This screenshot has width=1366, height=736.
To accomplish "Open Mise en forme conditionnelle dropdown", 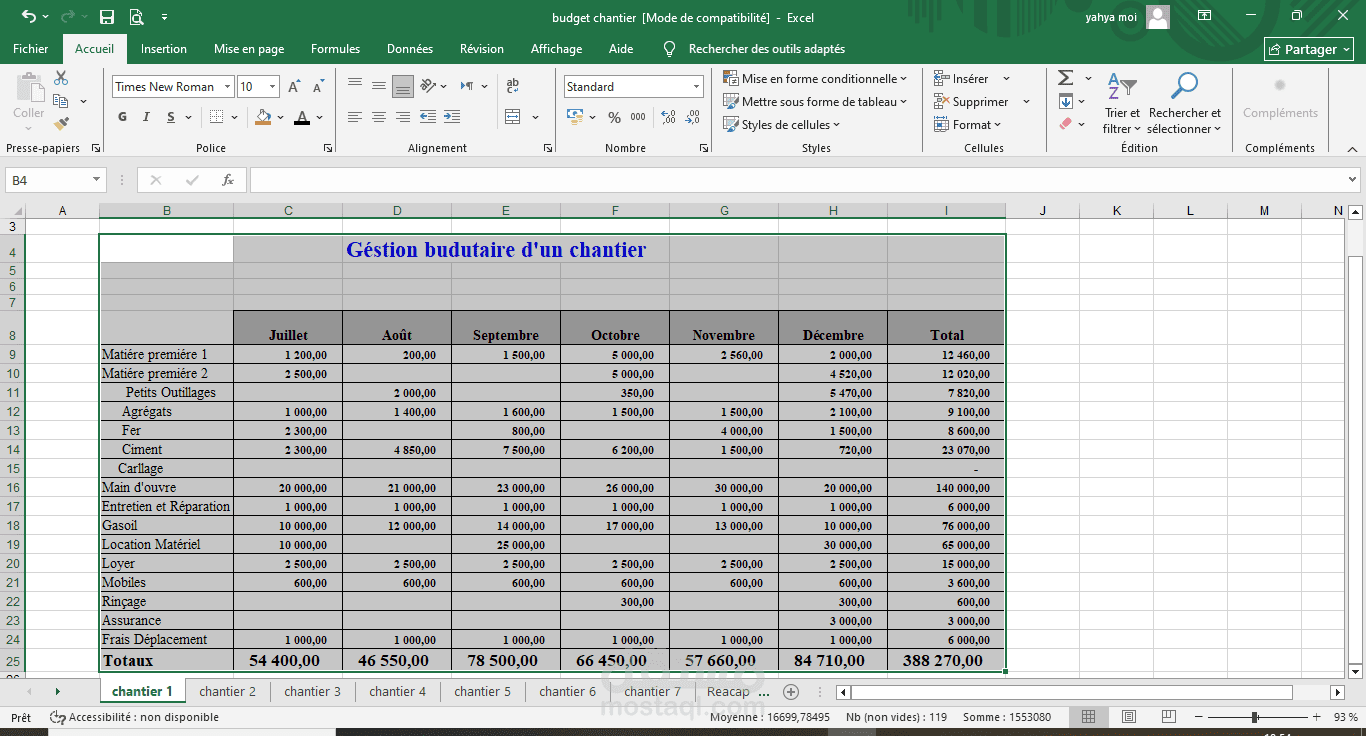I will (815, 78).
